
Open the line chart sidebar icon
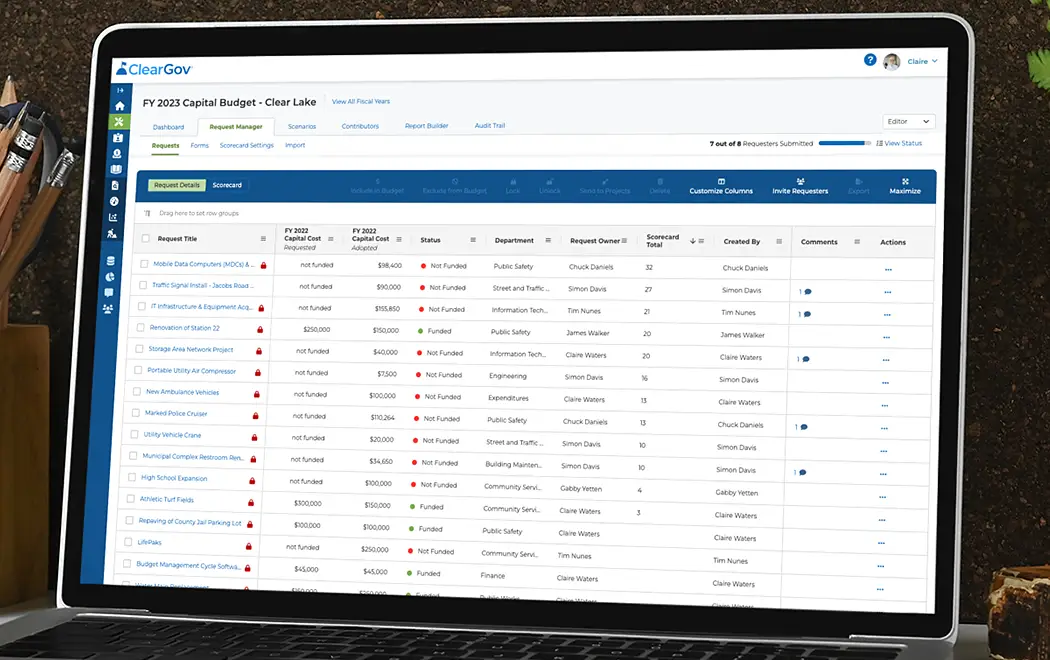click(x=113, y=217)
